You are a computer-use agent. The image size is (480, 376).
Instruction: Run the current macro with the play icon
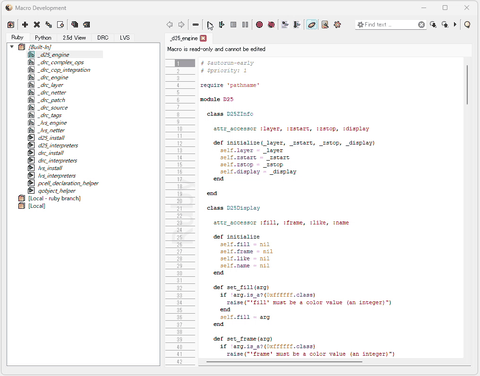click(210, 25)
